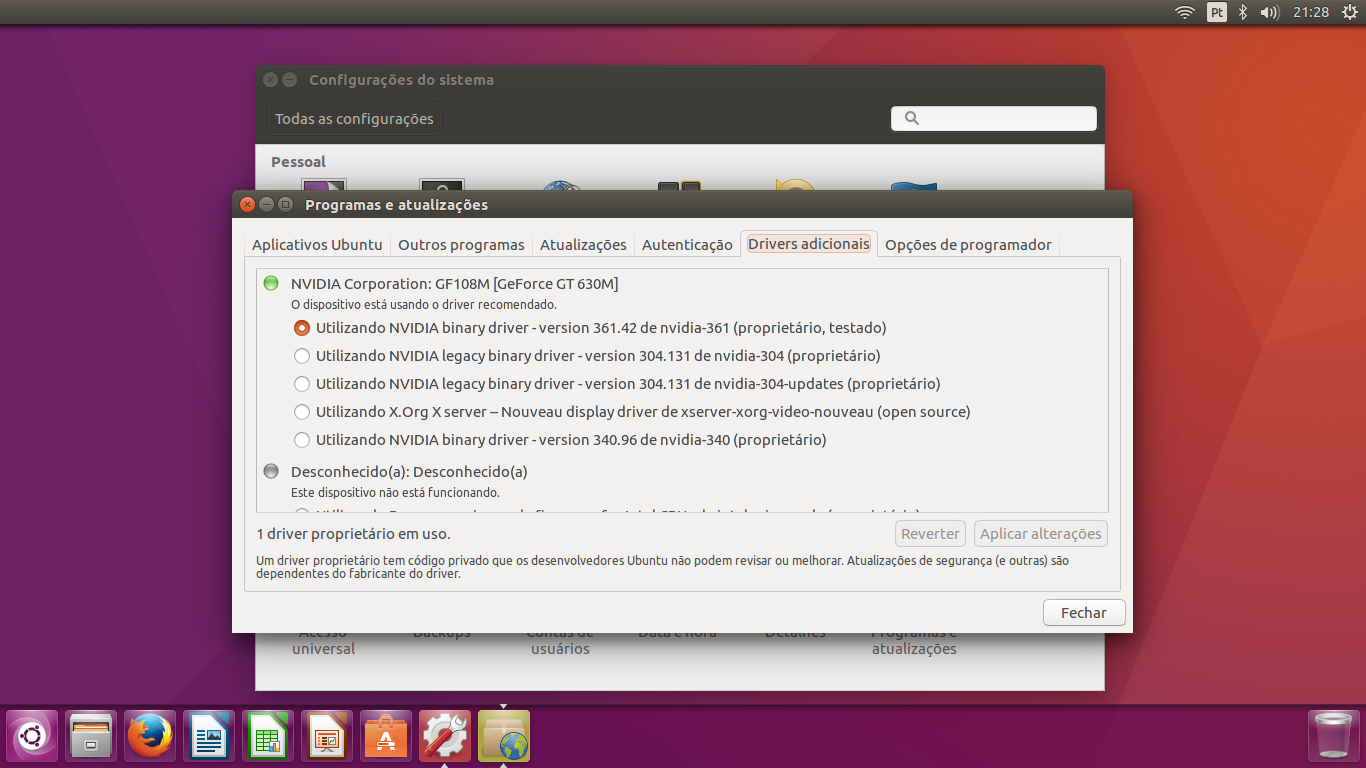
Task: Open the Autenticação tab
Action: point(687,245)
